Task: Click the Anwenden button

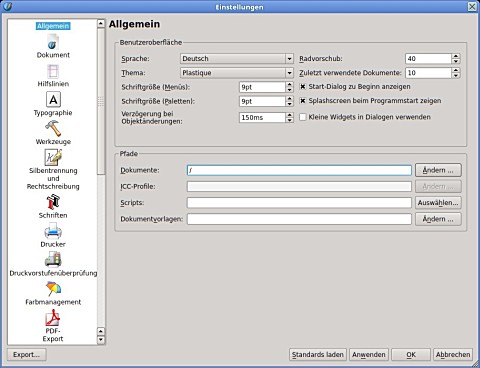Action: point(369,355)
